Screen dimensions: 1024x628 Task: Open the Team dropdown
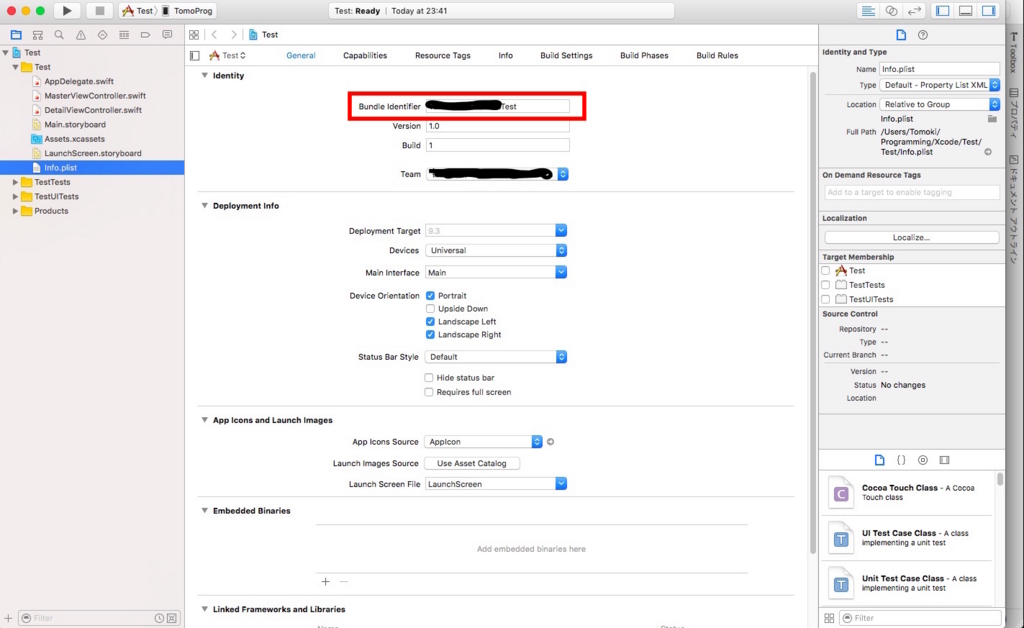click(x=497, y=174)
